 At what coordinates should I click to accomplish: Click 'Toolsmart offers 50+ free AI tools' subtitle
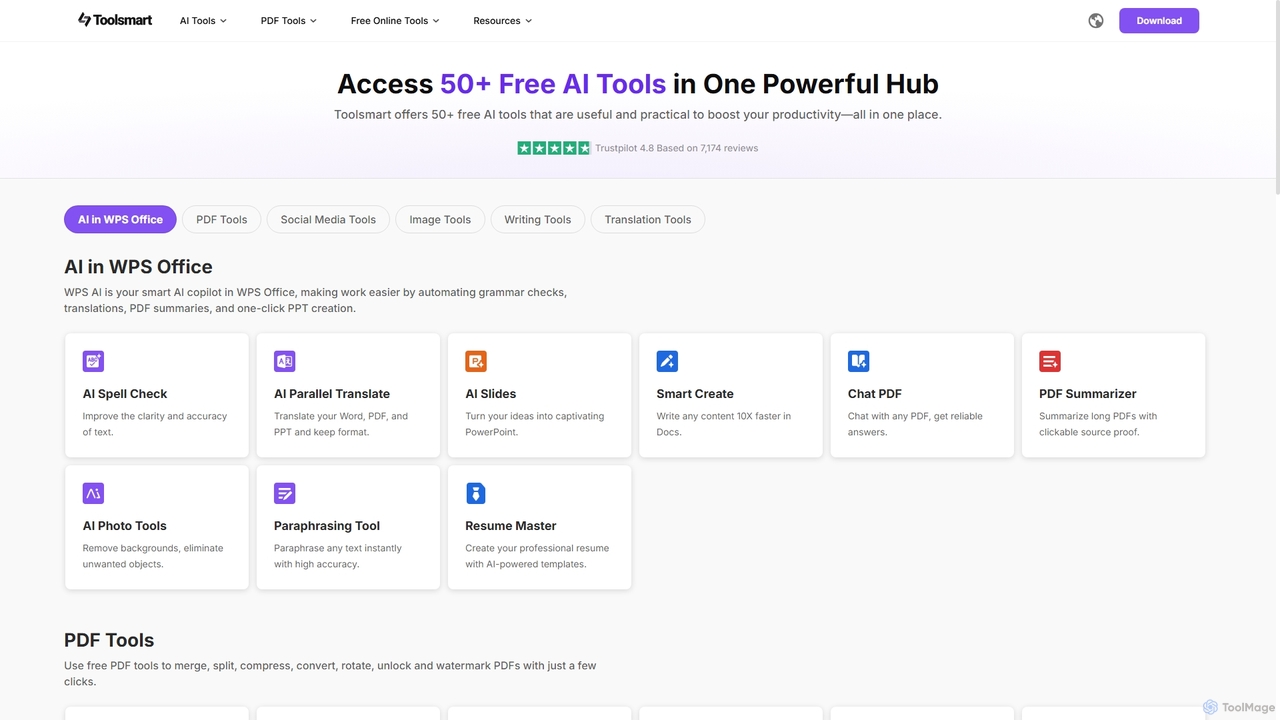(638, 115)
